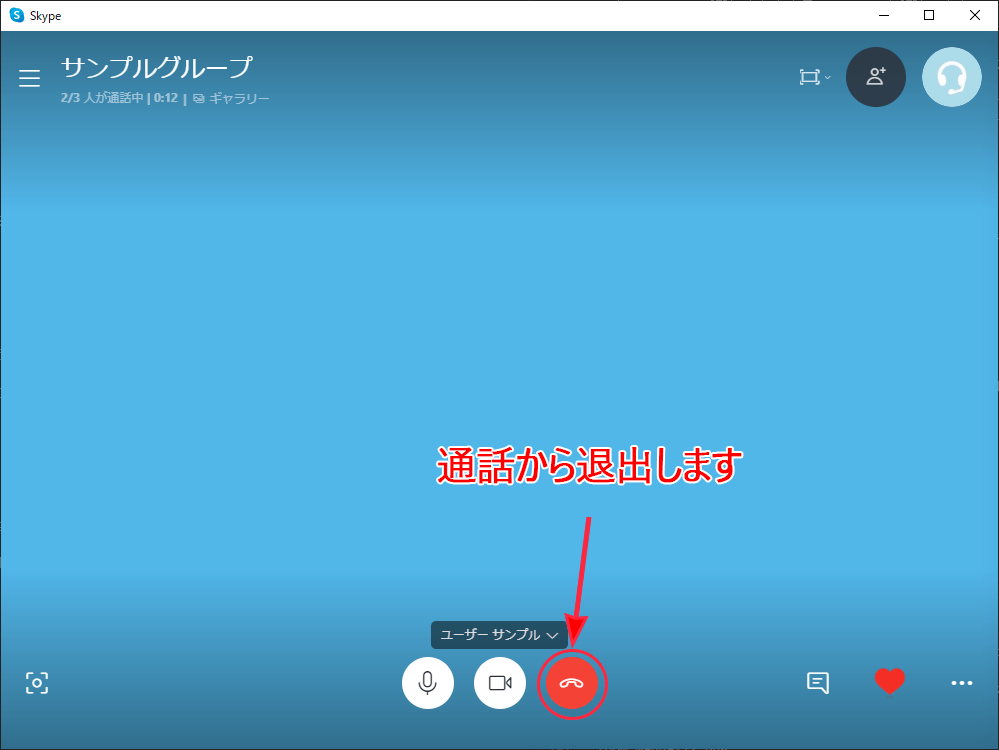Open the view layout switcher dropdown

(x=814, y=77)
